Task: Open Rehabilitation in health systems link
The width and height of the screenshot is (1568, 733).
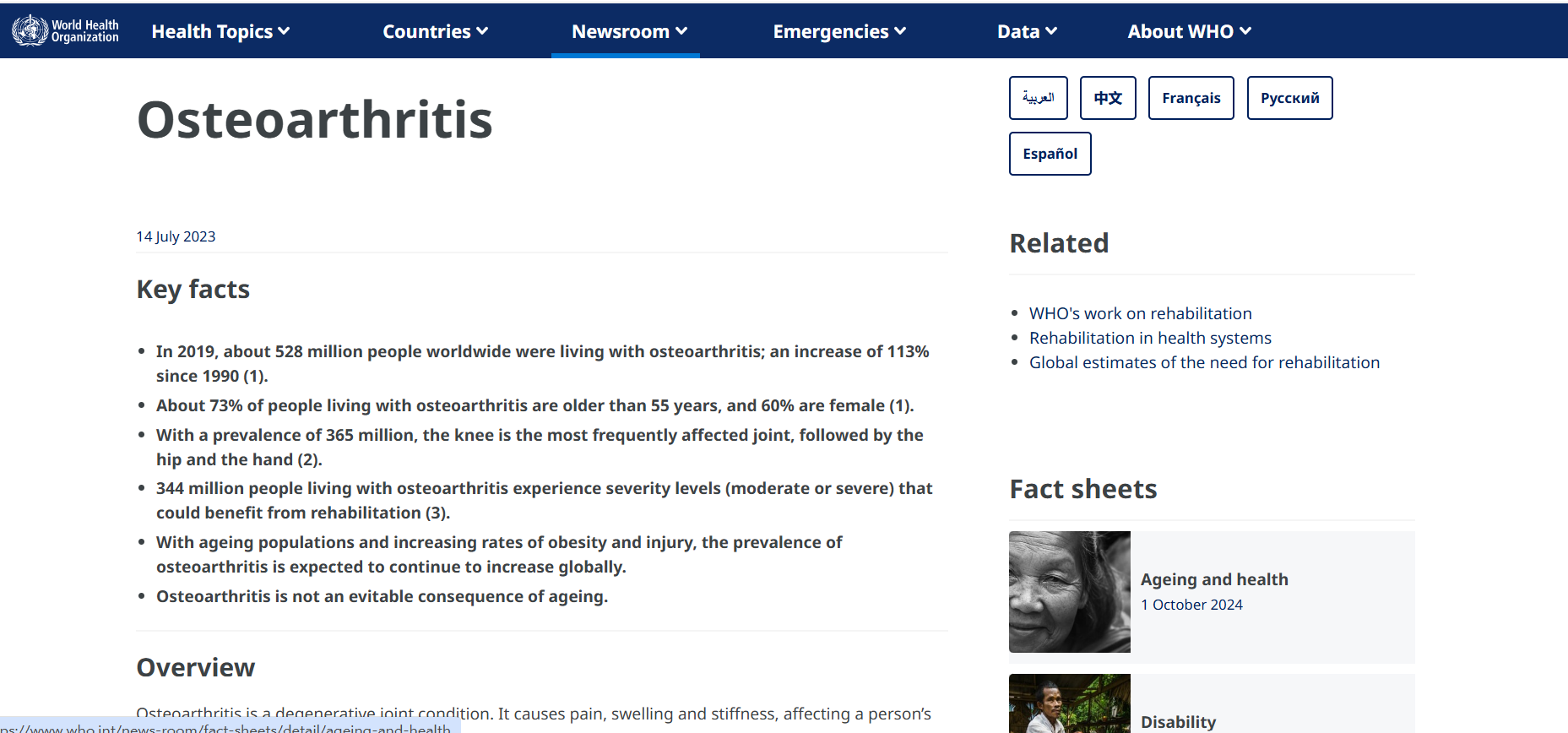Action: [1150, 338]
